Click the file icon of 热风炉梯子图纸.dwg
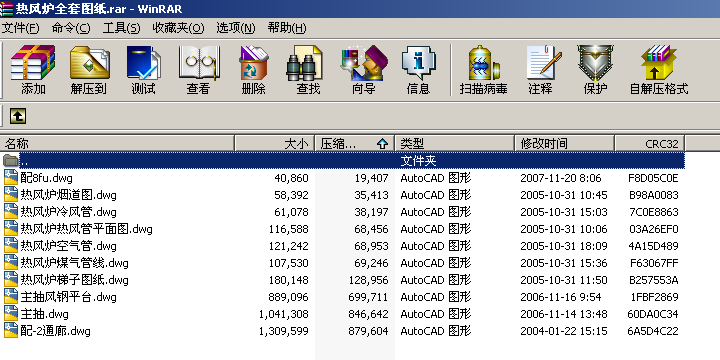This screenshot has width=720, height=360. coord(11,279)
